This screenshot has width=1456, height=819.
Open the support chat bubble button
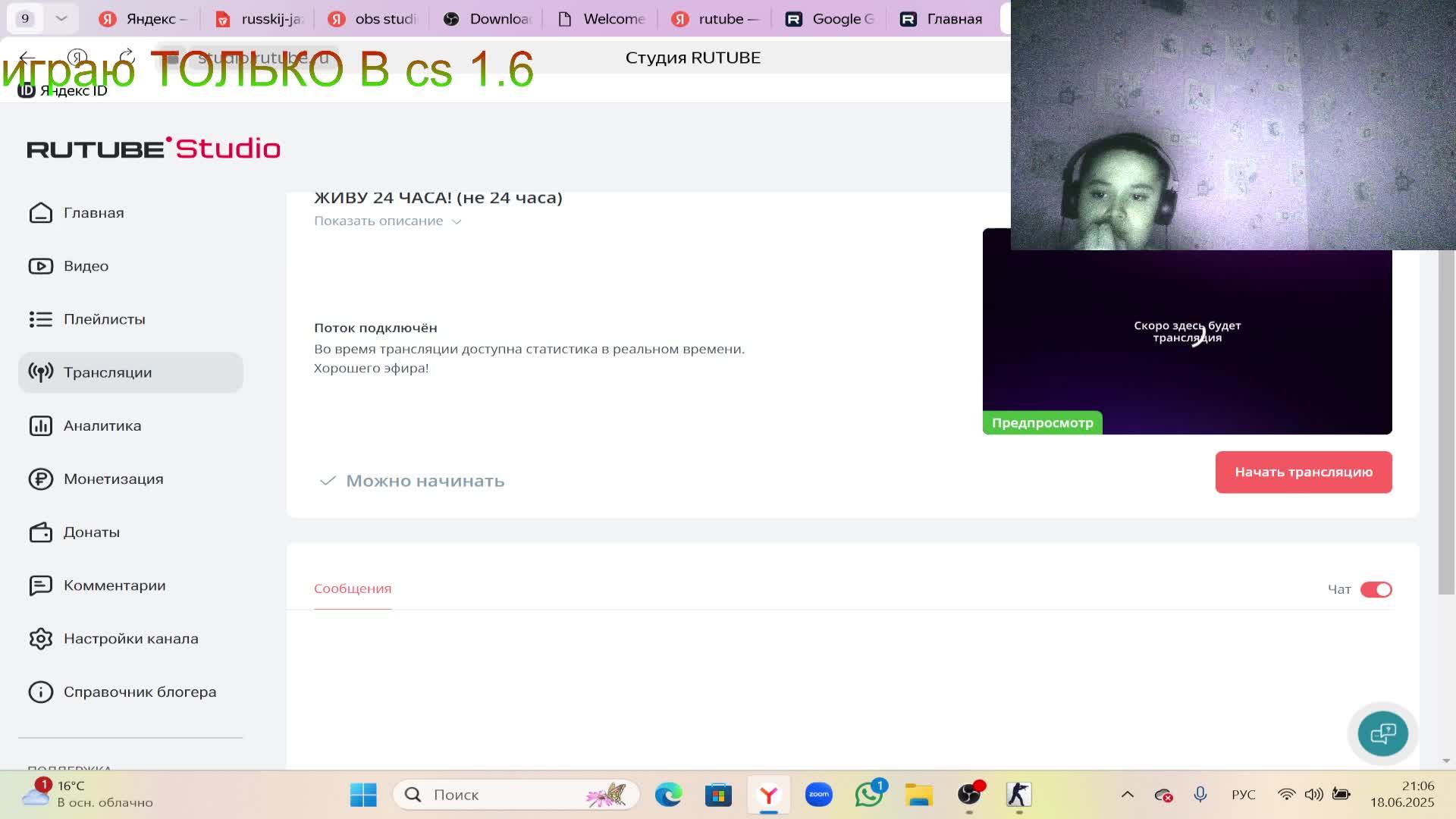(x=1382, y=733)
